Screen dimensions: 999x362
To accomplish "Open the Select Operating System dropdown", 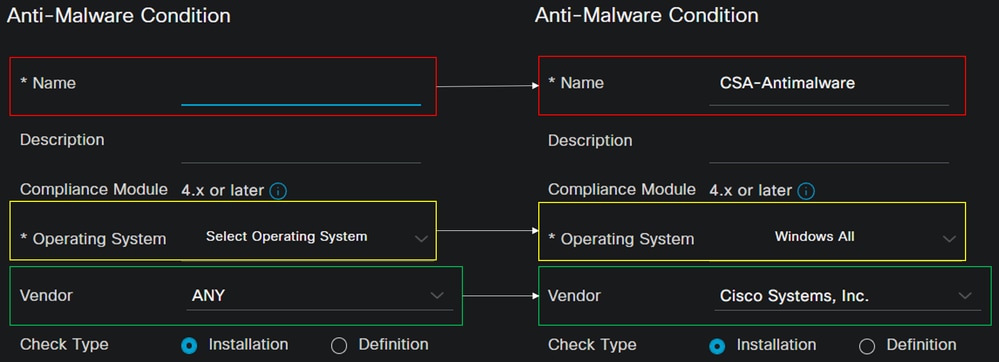I will click(x=306, y=237).
